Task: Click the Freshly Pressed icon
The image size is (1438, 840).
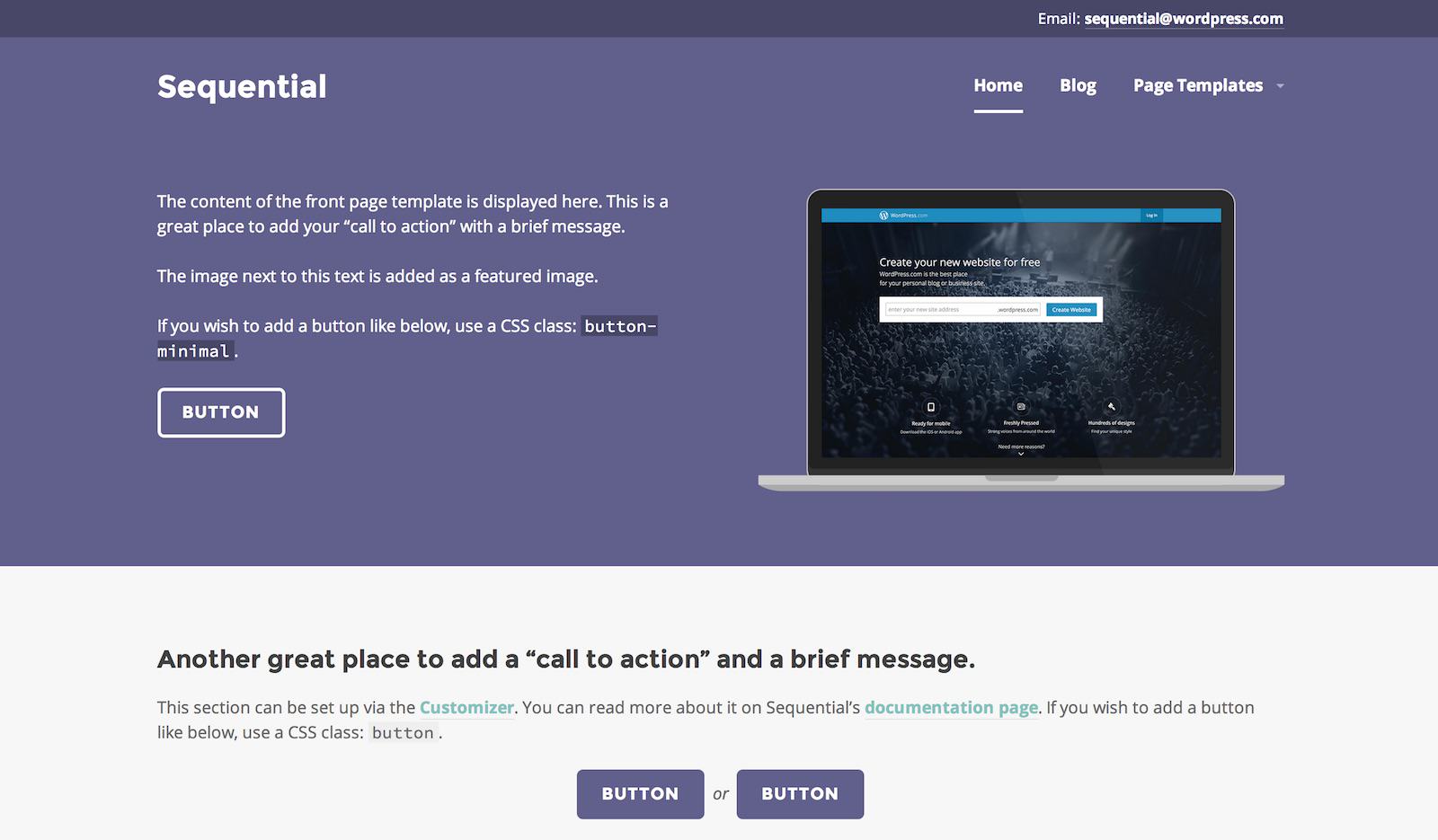Action: tap(1021, 407)
